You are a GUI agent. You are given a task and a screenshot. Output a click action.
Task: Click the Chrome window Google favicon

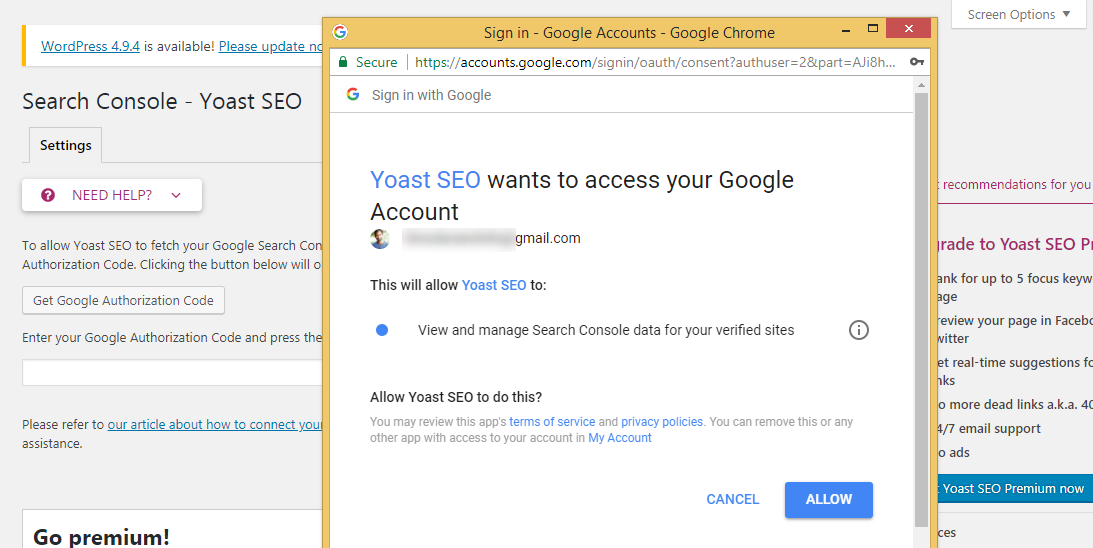tap(340, 32)
